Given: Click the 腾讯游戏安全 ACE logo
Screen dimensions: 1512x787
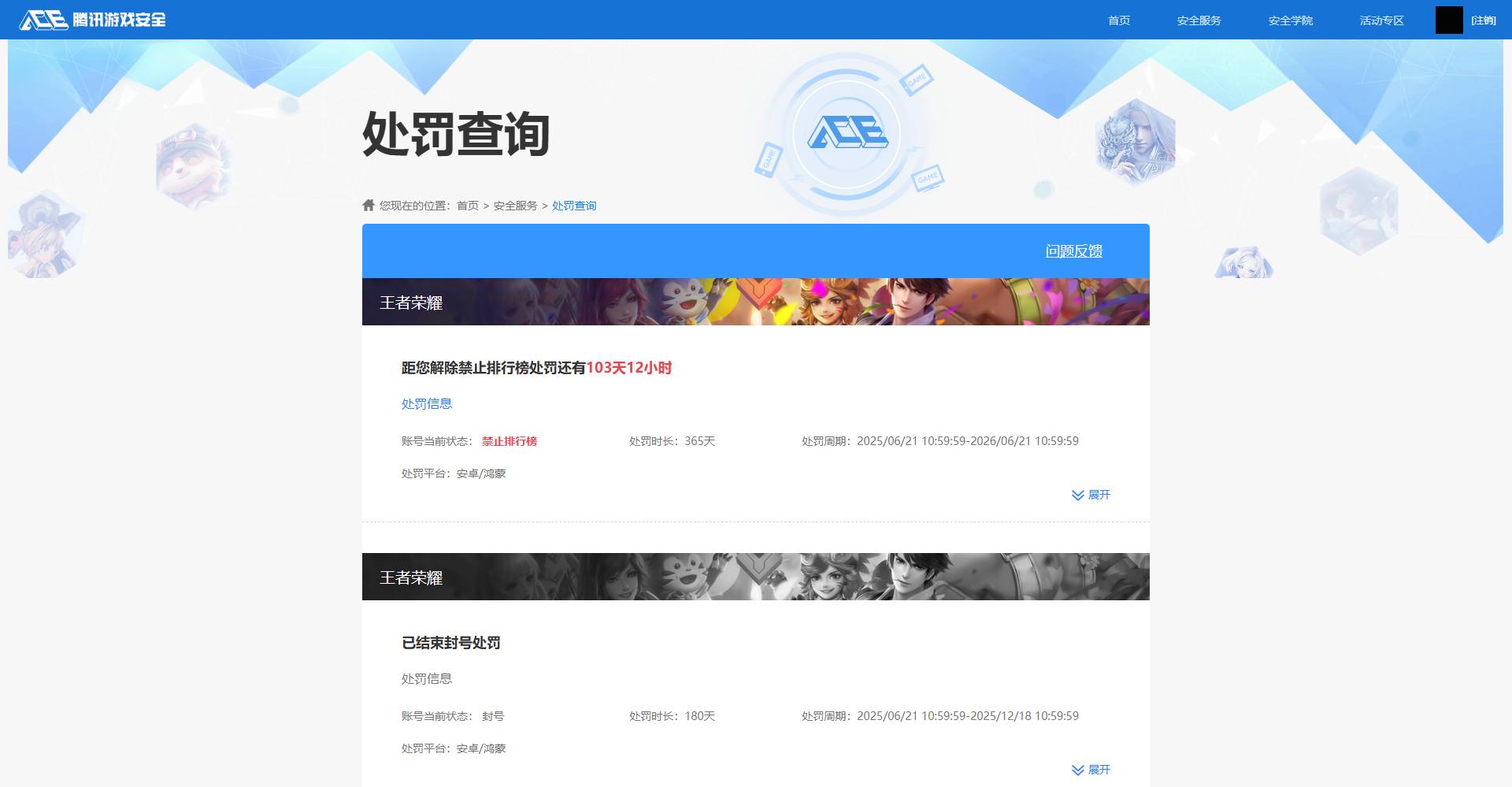Looking at the screenshot, I should click(x=94, y=20).
